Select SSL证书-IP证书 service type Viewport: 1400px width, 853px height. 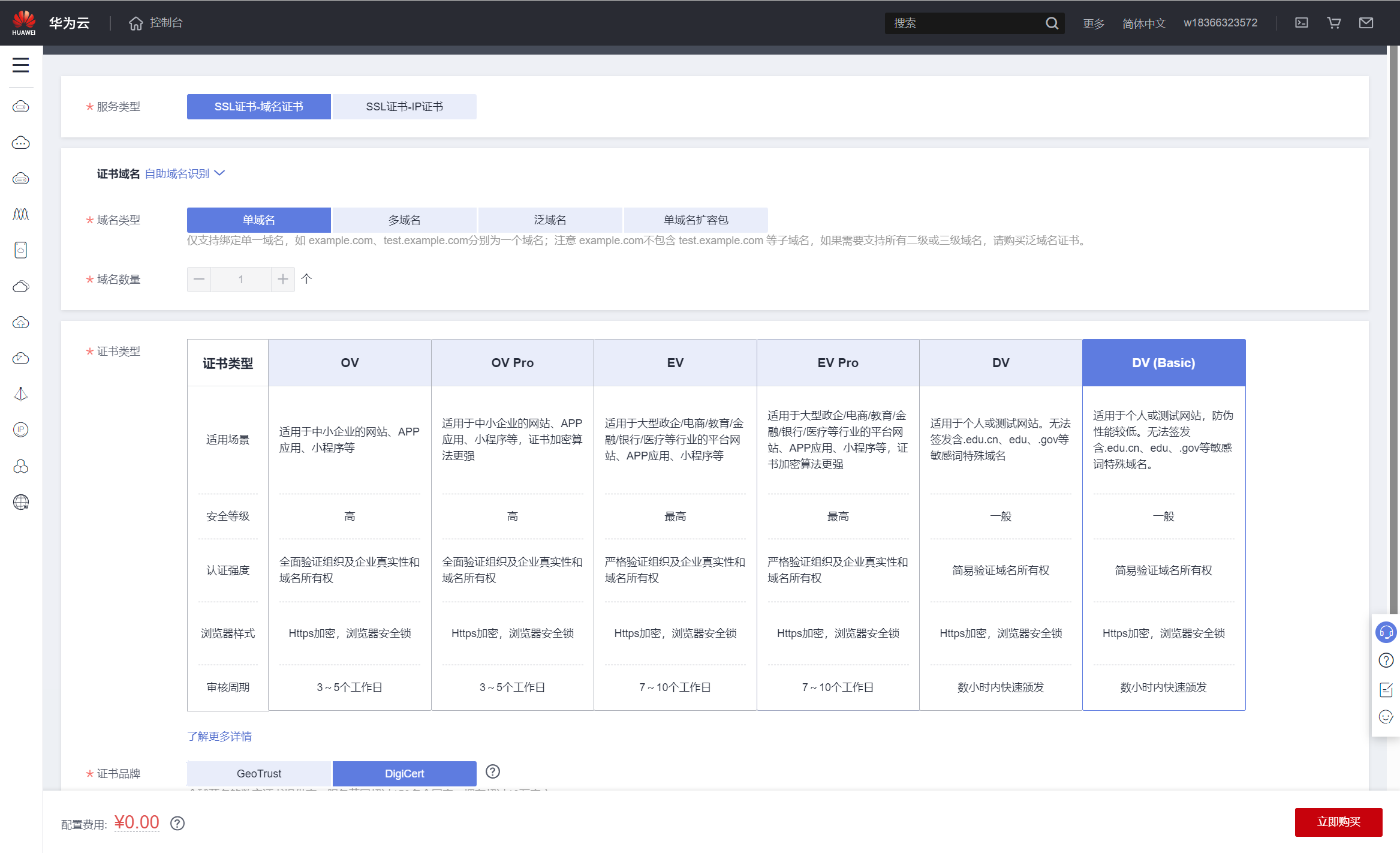pos(404,107)
